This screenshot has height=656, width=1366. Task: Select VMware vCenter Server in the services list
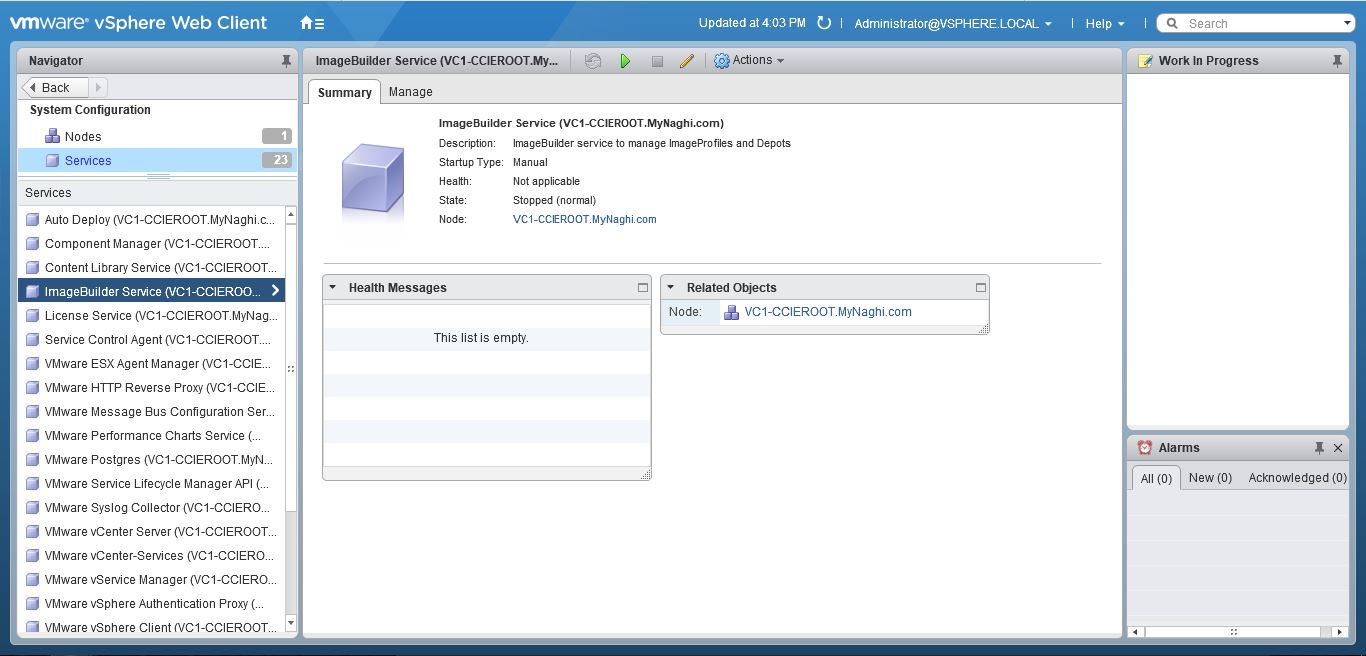click(x=160, y=532)
